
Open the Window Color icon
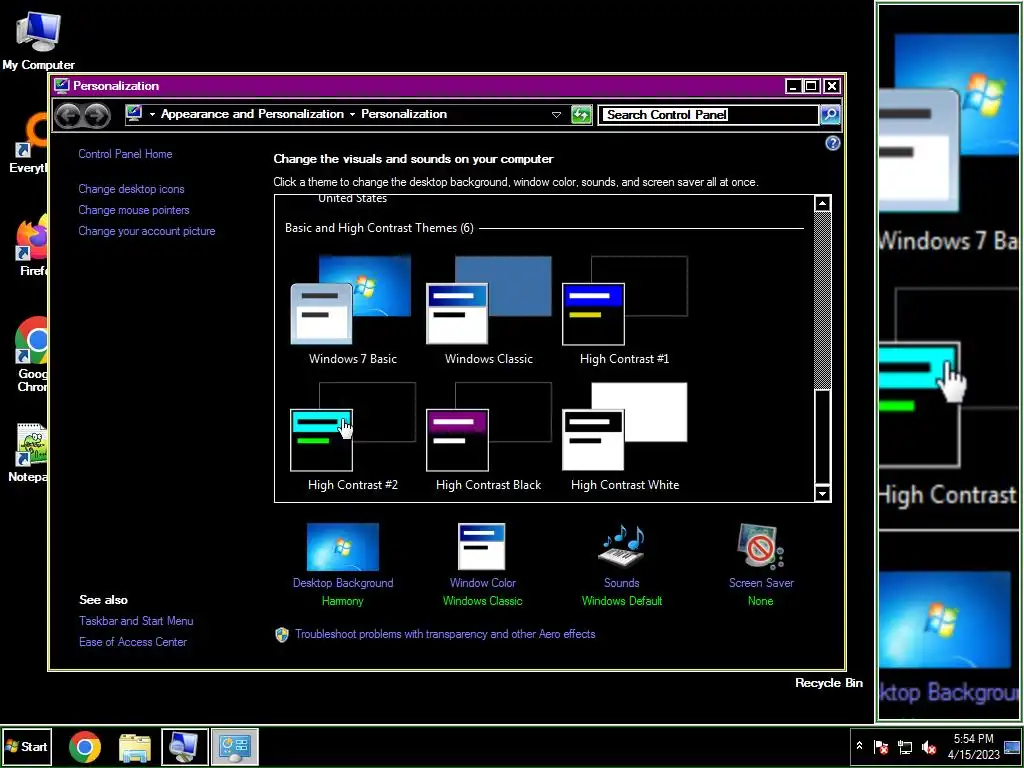tap(482, 547)
